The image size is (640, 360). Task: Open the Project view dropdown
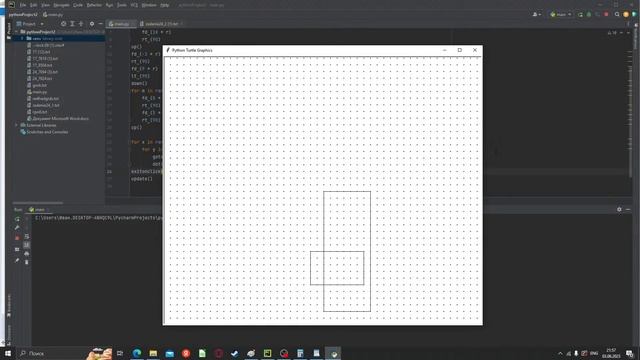tap(30, 24)
